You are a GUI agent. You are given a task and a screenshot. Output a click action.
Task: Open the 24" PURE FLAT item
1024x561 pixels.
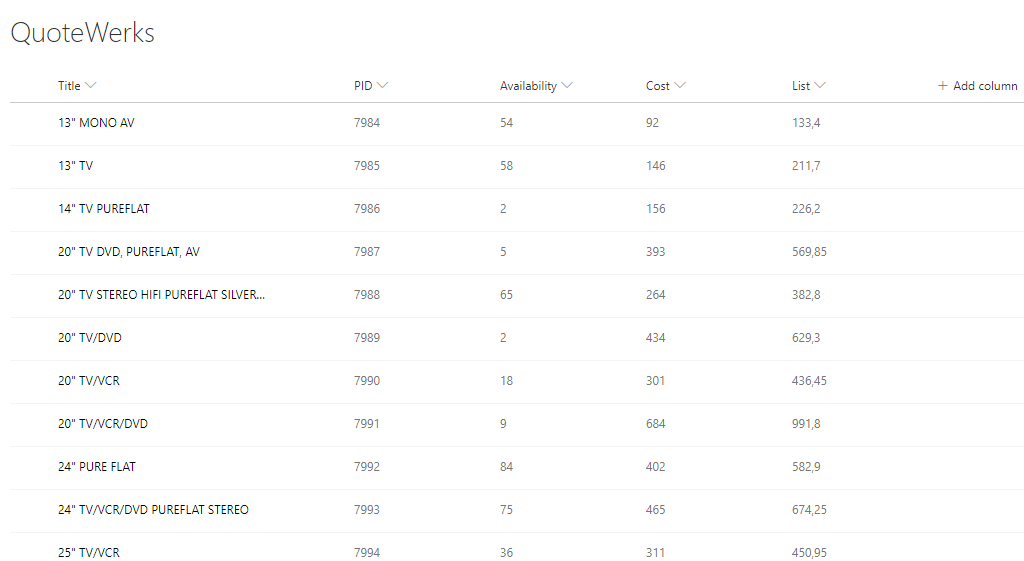(97, 467)
